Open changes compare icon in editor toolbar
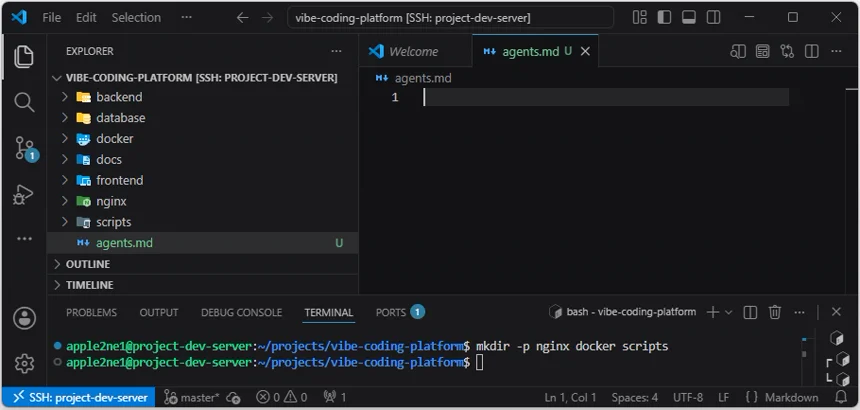The height and width of the screenshot is (410, 860). pyautogui.click(x=787, y=52)
